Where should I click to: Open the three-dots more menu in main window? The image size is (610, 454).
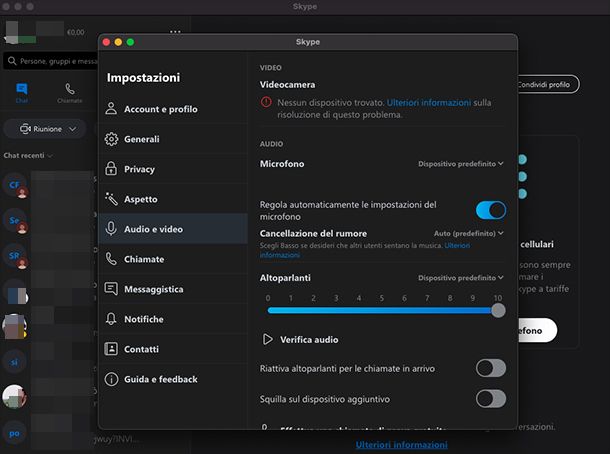[175, 32]
